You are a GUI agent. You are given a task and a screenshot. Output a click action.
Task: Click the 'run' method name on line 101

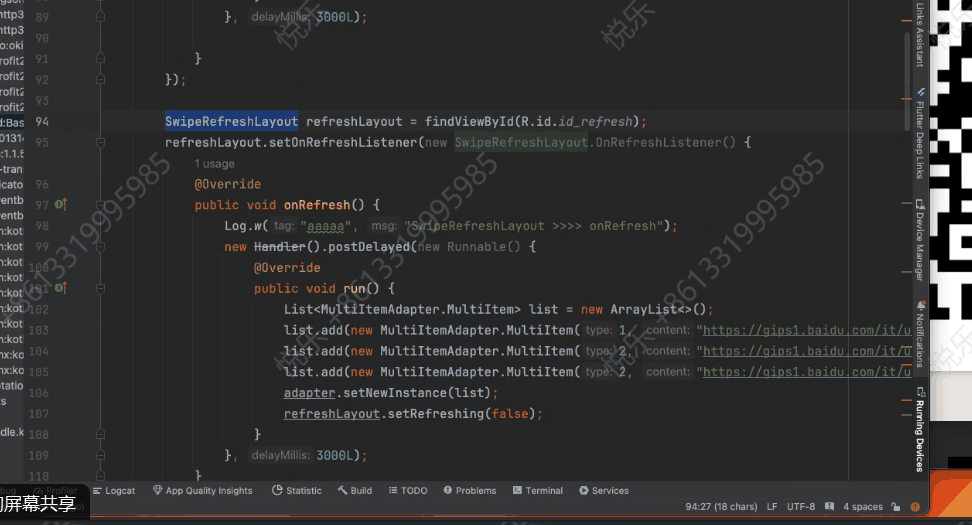pos(354,288)
